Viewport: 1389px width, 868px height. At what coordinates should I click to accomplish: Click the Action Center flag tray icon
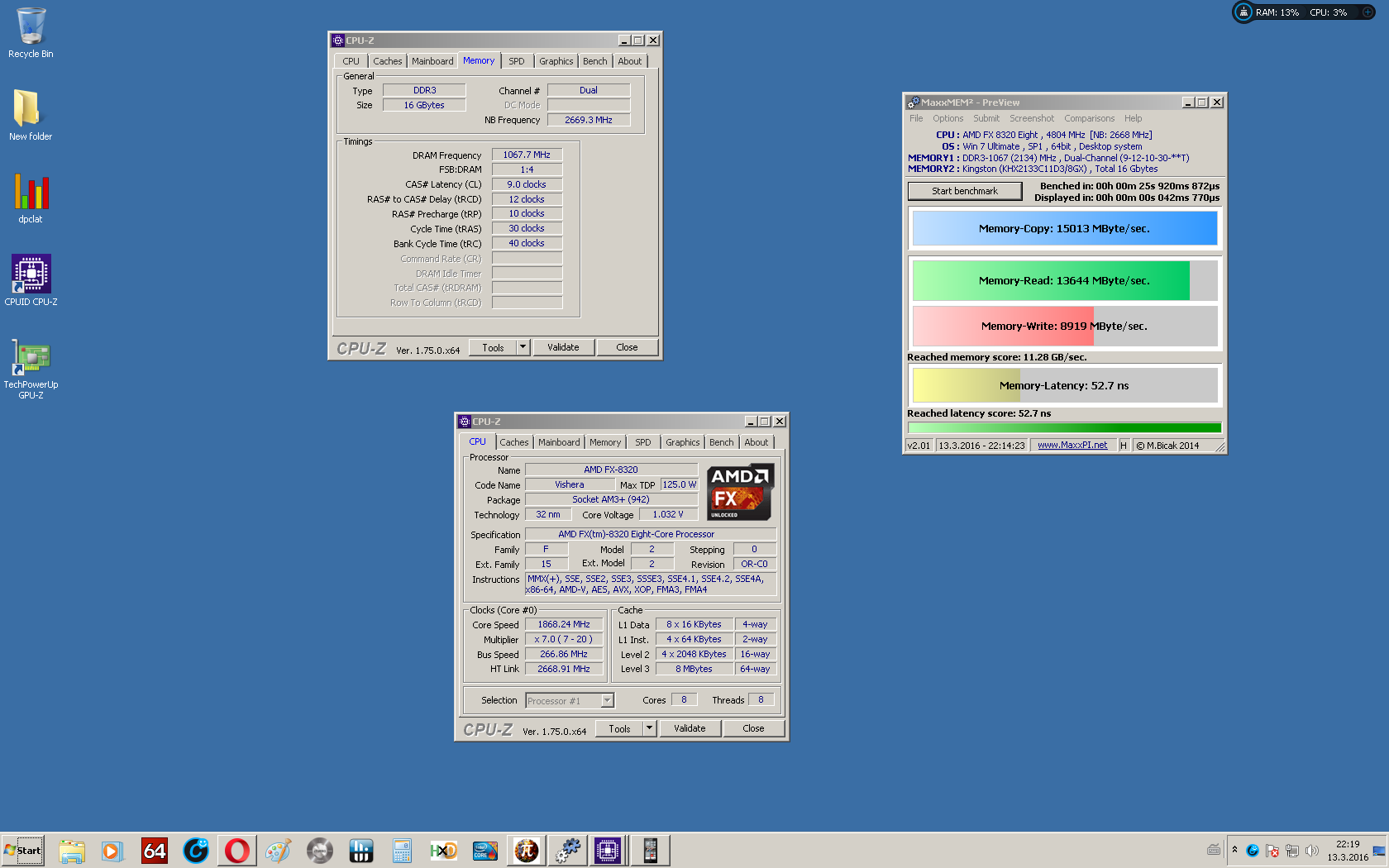[x=1272, y=851]
